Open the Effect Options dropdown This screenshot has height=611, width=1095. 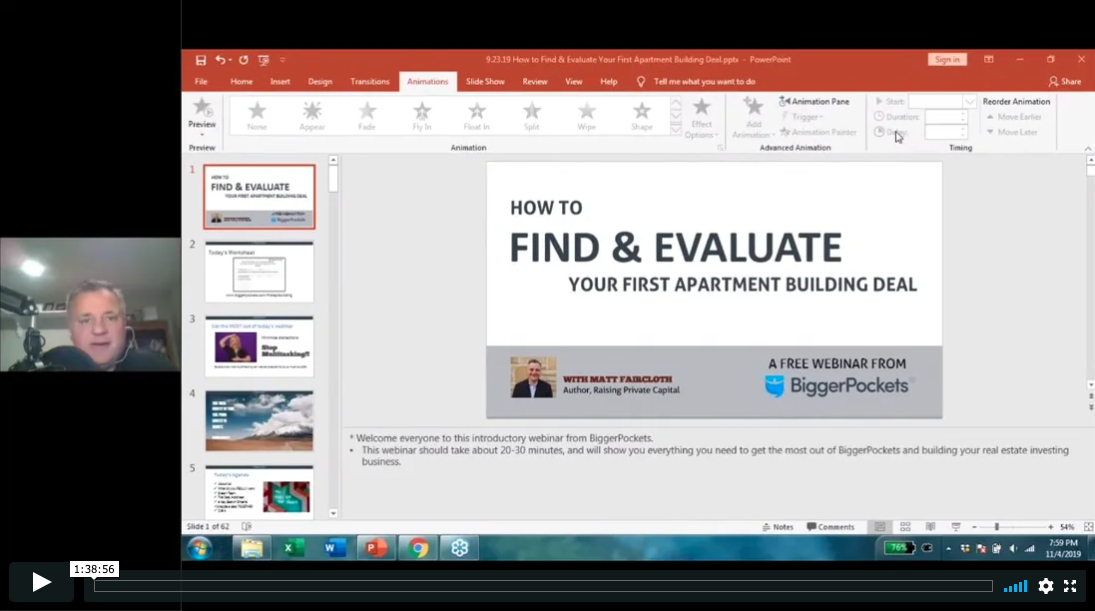[701, 119]
